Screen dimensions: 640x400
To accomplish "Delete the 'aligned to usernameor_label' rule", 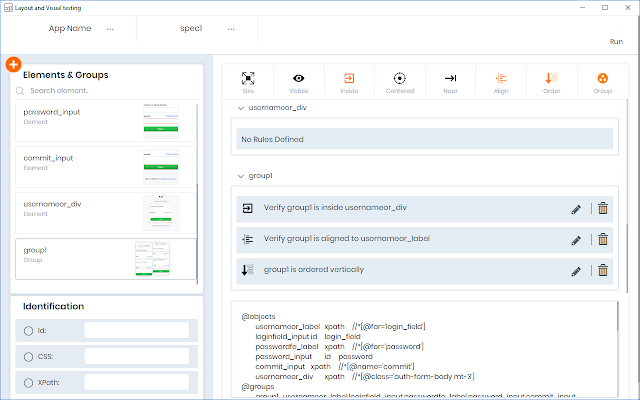I will (x=603, y=239).
